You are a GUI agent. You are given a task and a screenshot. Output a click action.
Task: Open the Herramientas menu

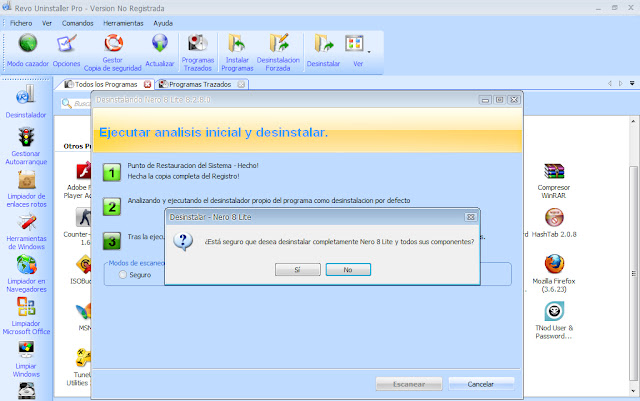coord(123,23)
